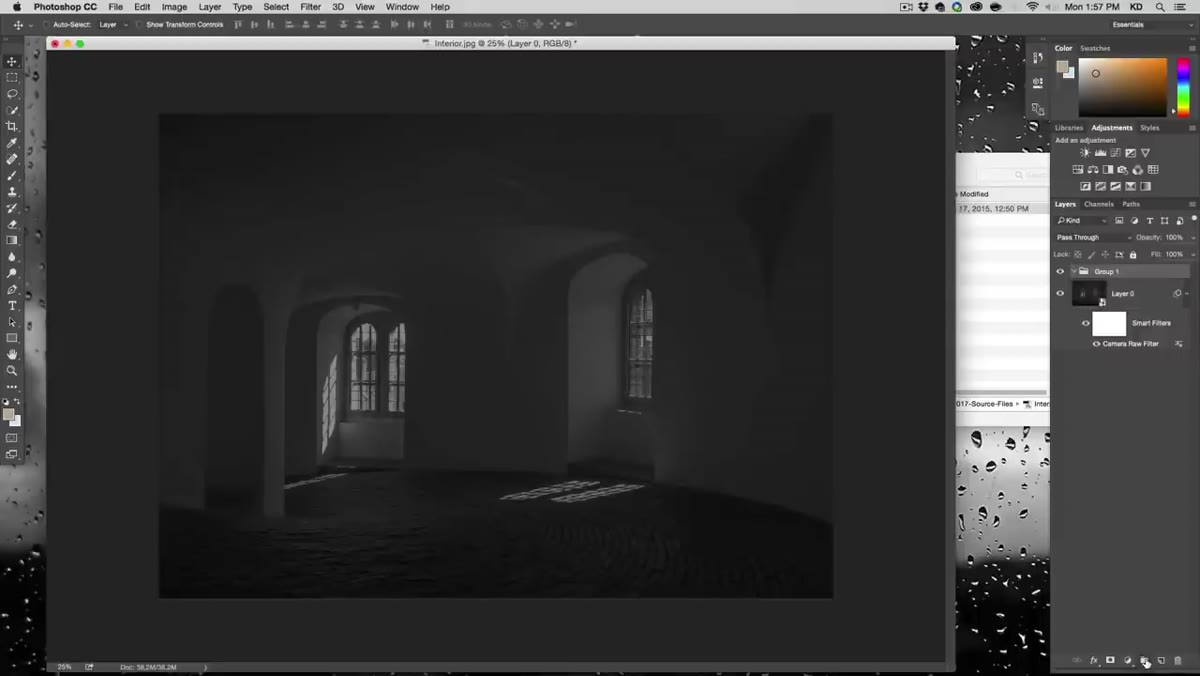Select the Crop tool
1200x676 pixels.
(x=12, y=126)
